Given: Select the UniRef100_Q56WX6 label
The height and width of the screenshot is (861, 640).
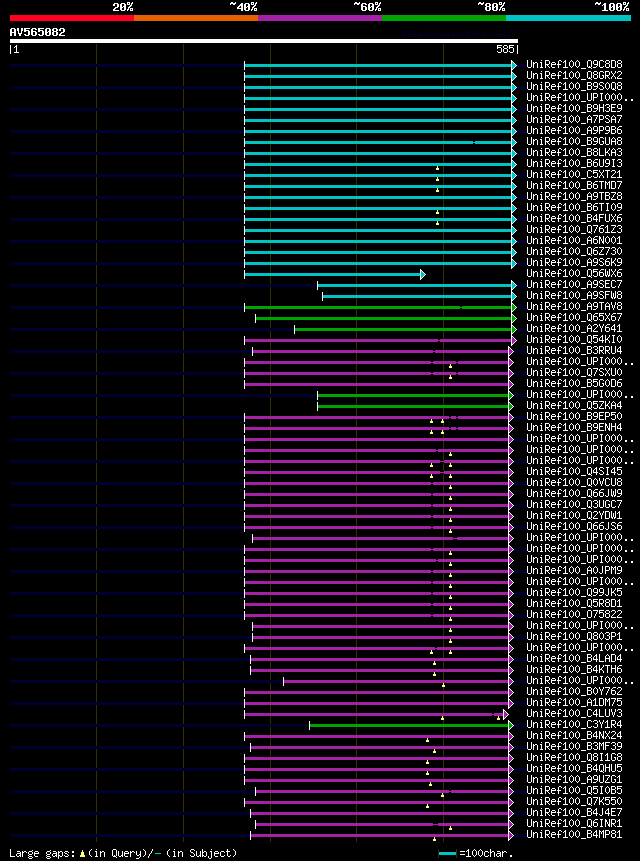Looking at the screenshot, I should 574,273.
